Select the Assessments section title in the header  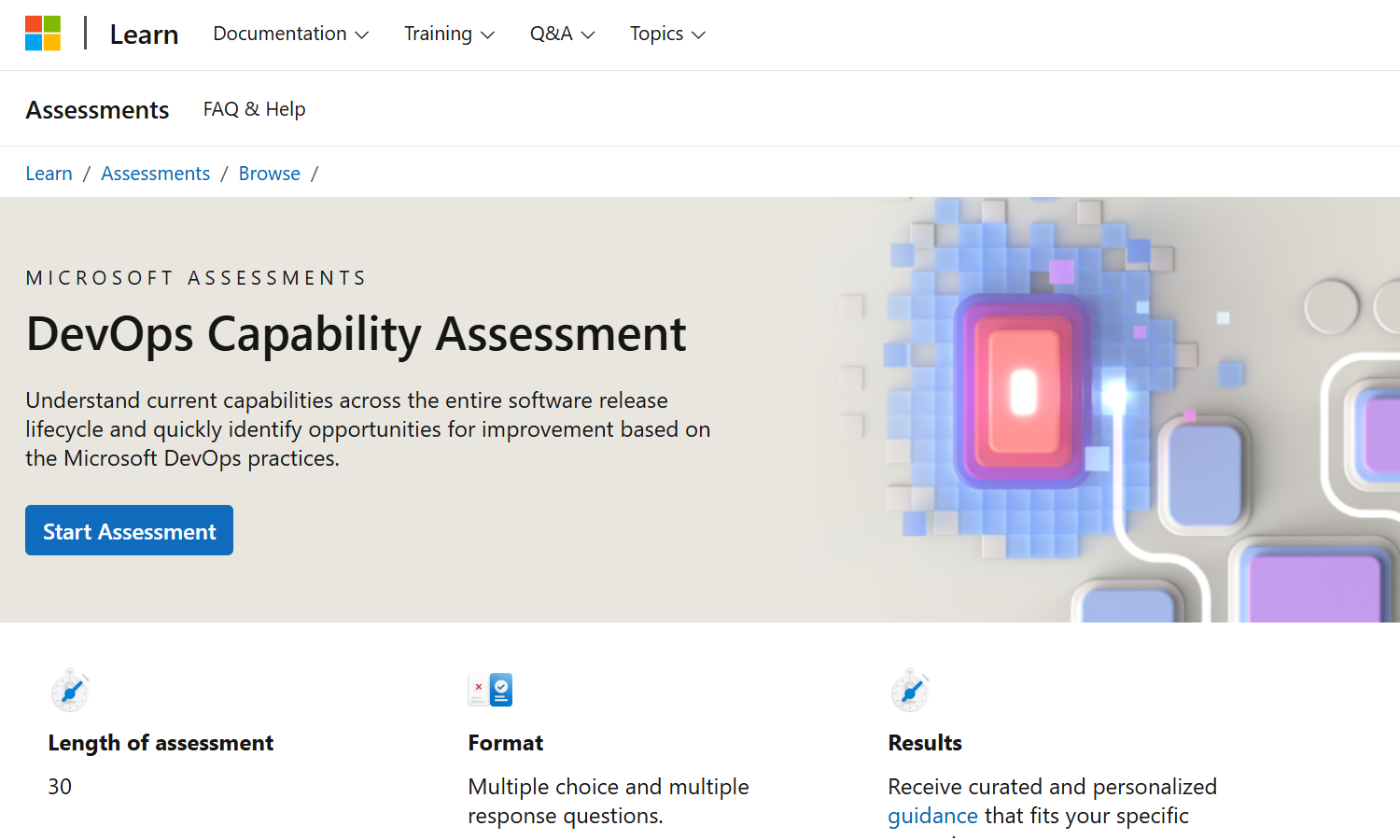click(x=97, y=110)
